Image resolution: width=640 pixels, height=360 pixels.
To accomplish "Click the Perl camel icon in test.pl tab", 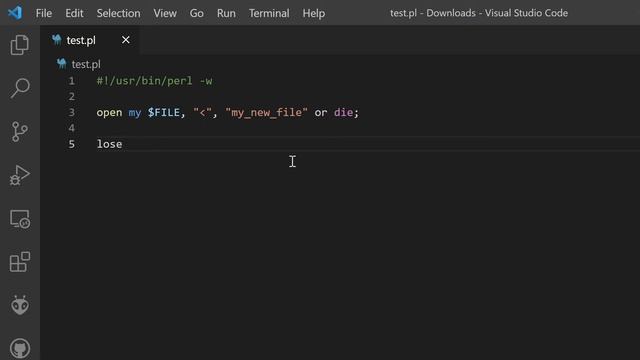I will [x=57, y=40].
